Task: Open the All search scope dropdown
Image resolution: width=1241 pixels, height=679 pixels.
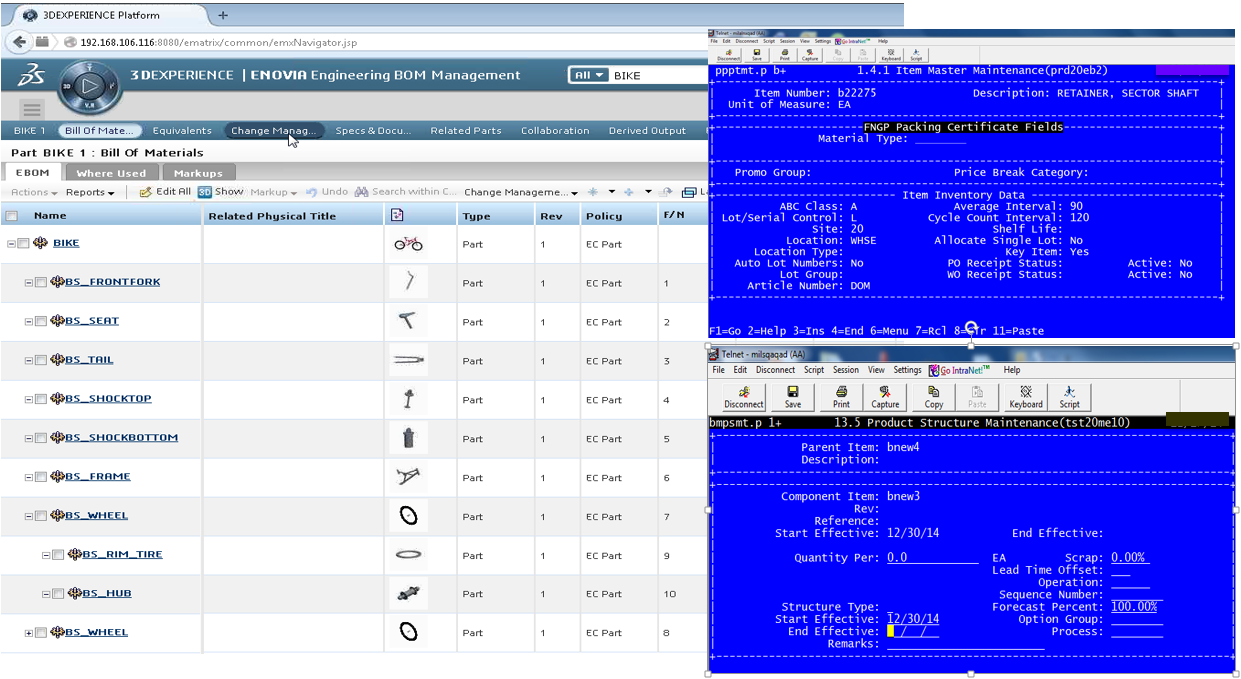Action: click(x=588, y=76)
